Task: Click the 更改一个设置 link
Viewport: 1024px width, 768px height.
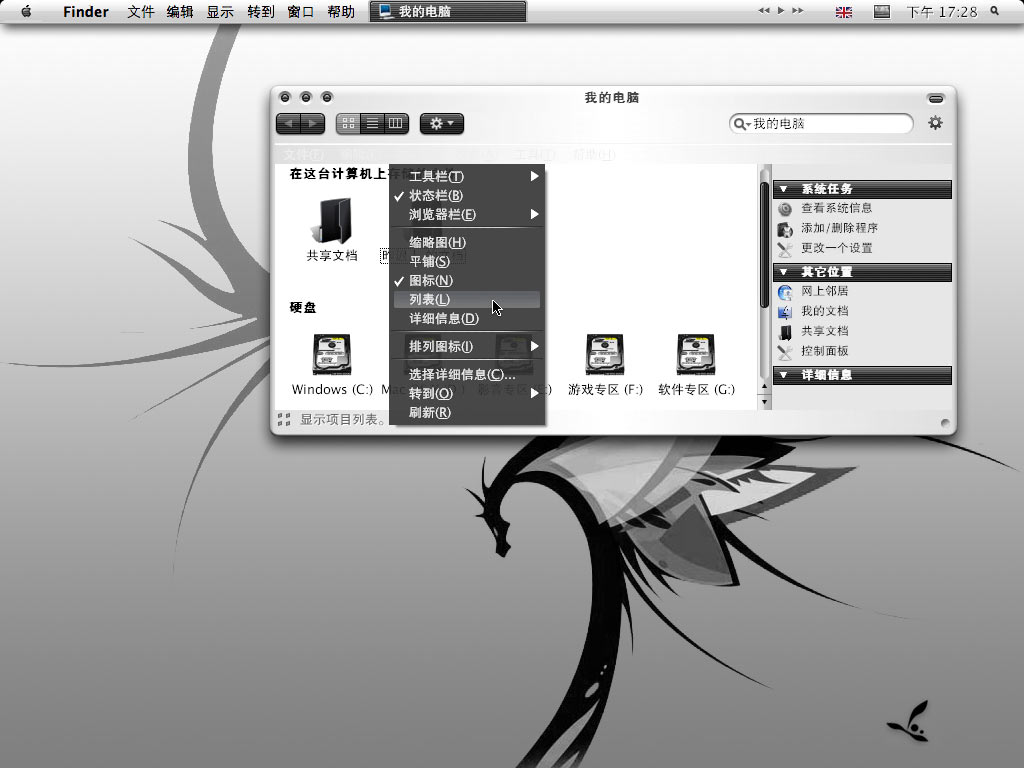Action: point(837,248)
